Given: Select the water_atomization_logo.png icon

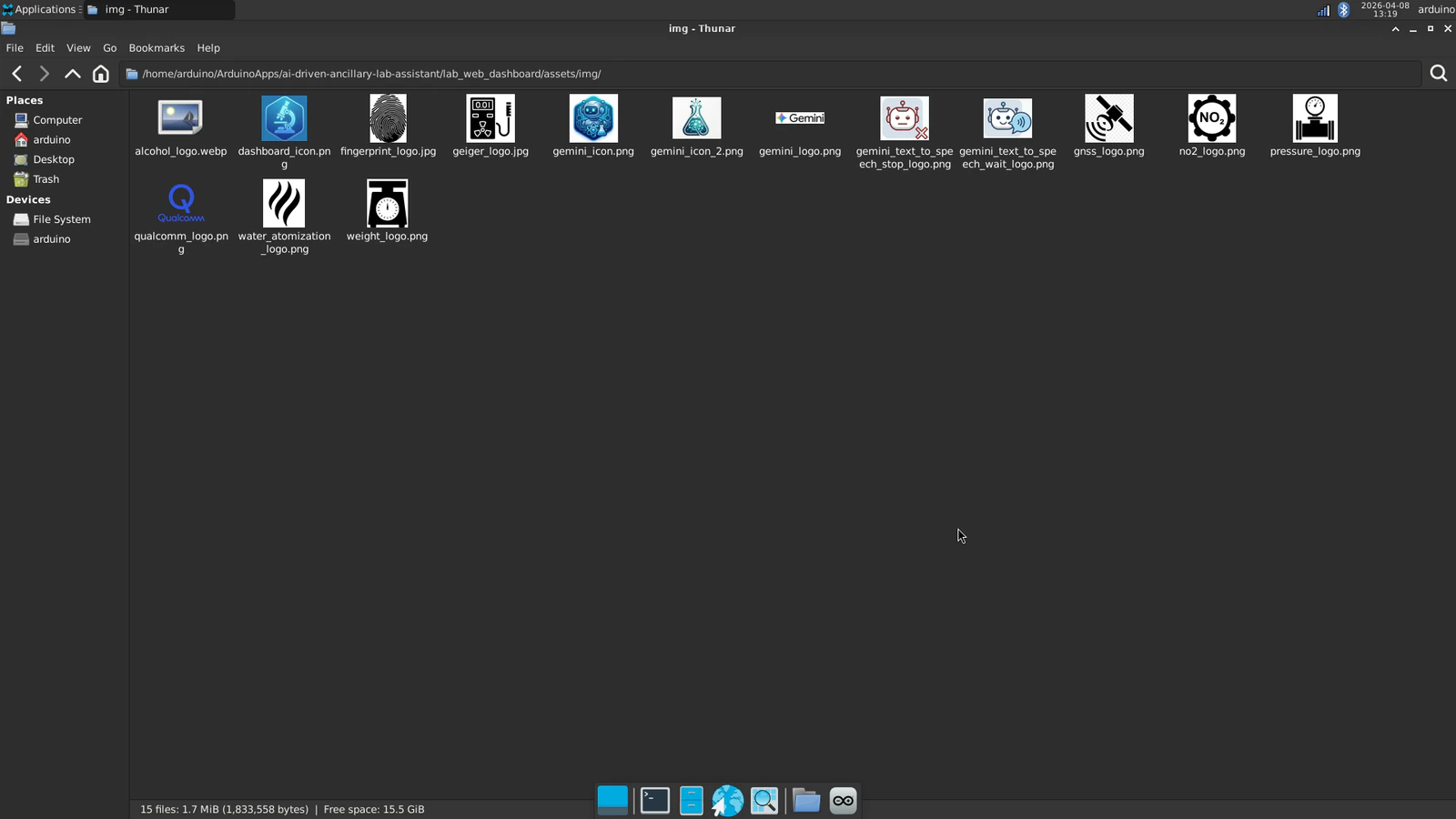Looking at the screenshot, I should tap(284, 203).
